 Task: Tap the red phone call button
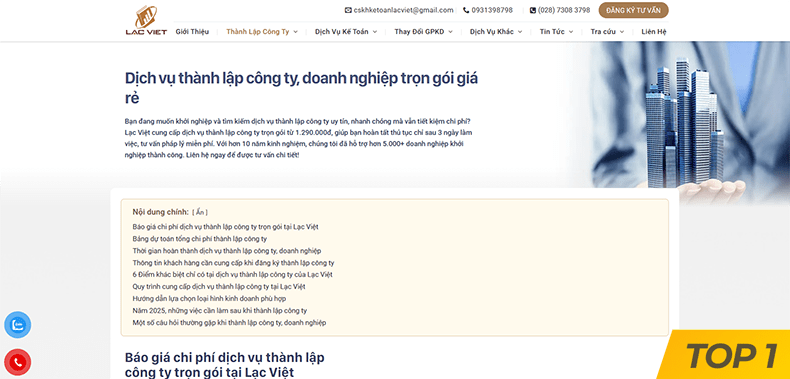coord(18,362)
